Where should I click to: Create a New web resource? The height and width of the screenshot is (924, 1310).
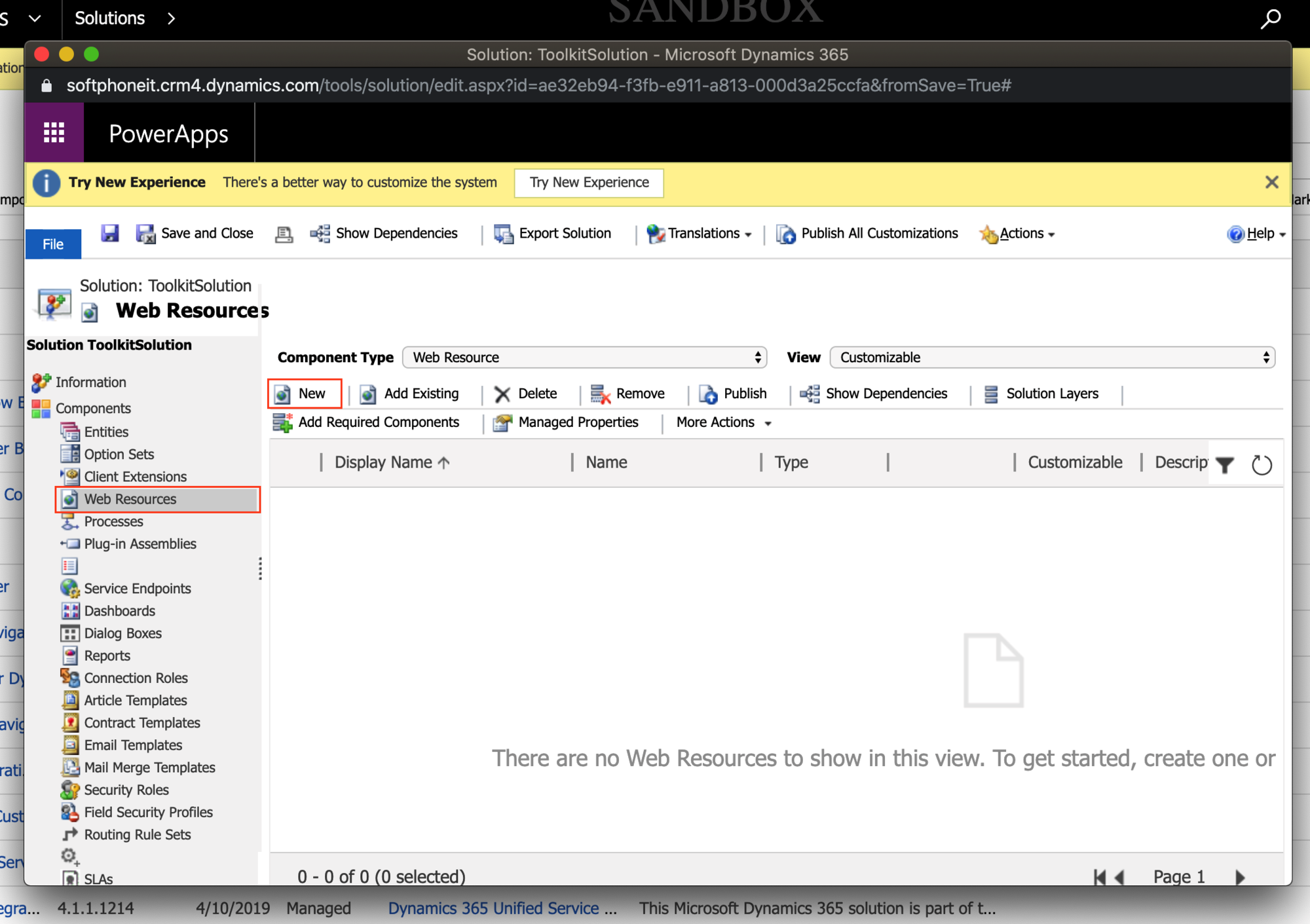coord(305,394)
